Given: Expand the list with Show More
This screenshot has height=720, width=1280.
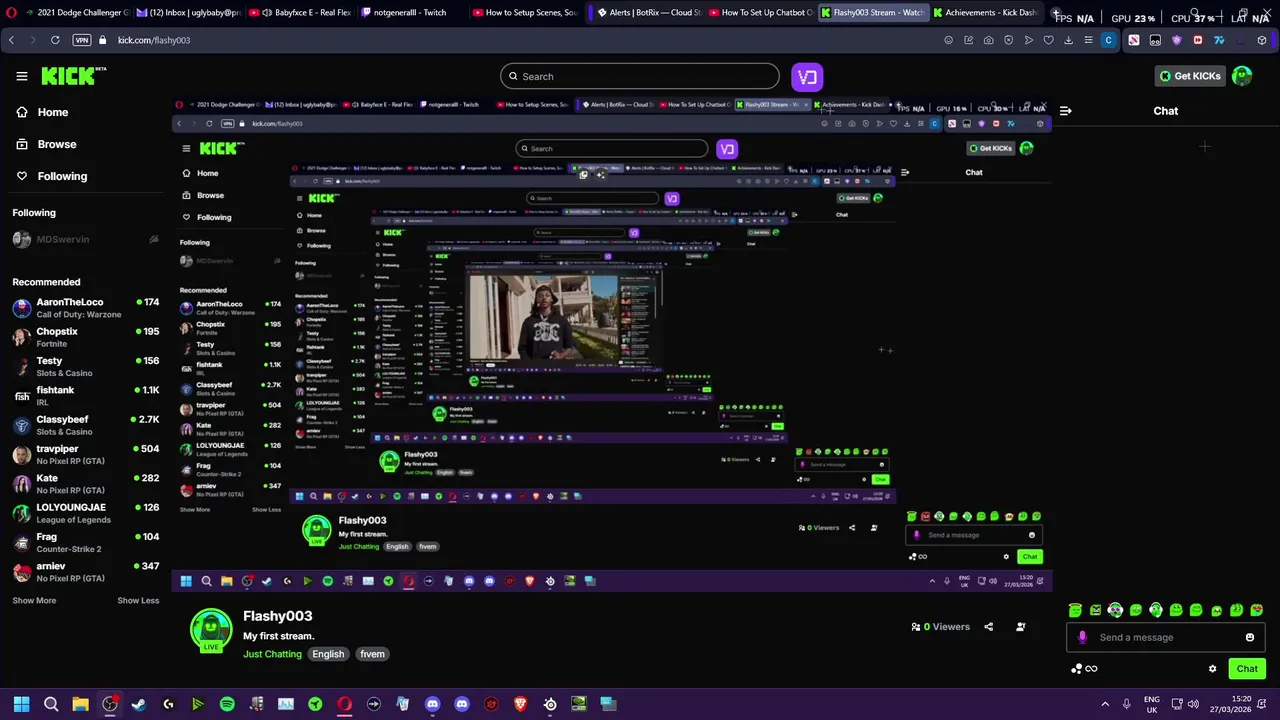Looking at the screenshot, I should (x=34, y=600).
